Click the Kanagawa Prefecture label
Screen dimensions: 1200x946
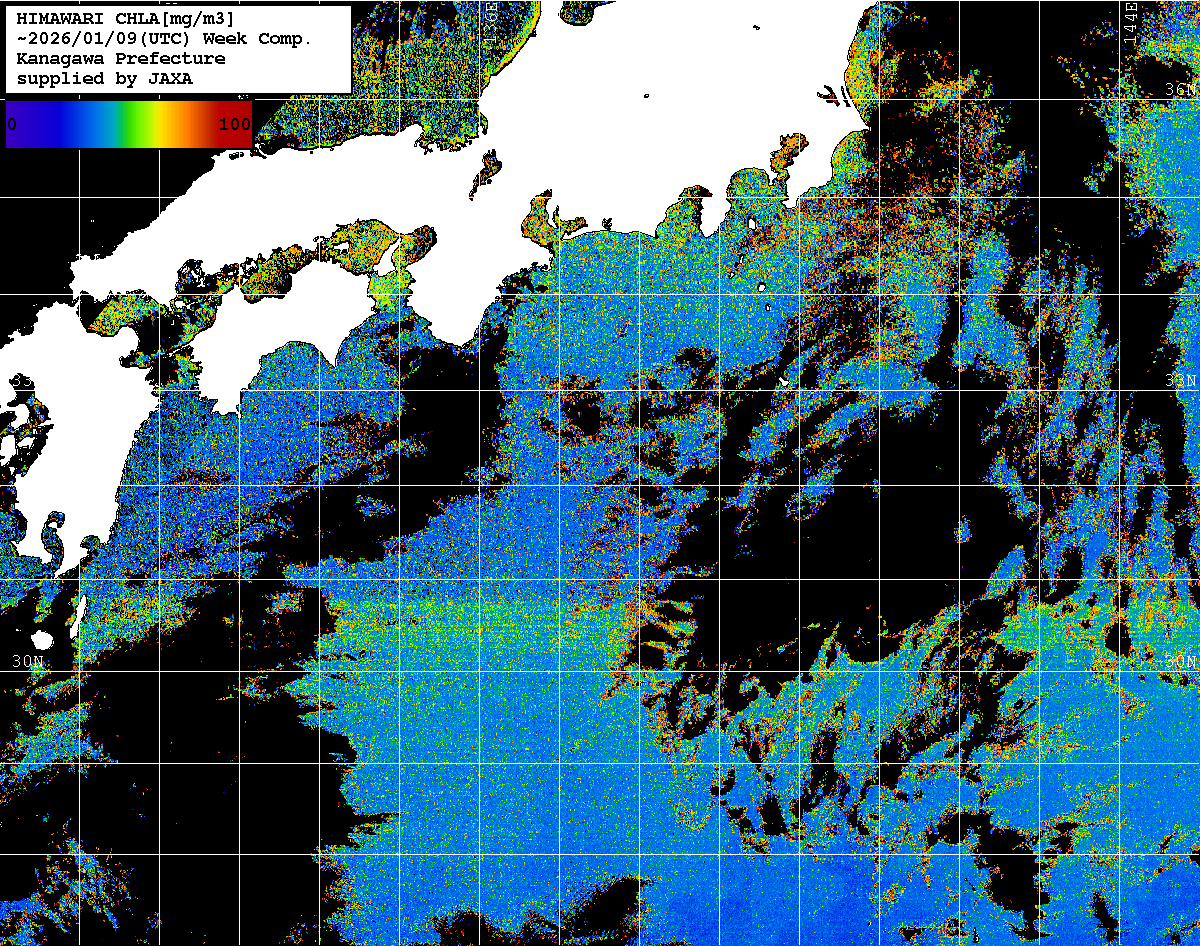tap(120, 58)
